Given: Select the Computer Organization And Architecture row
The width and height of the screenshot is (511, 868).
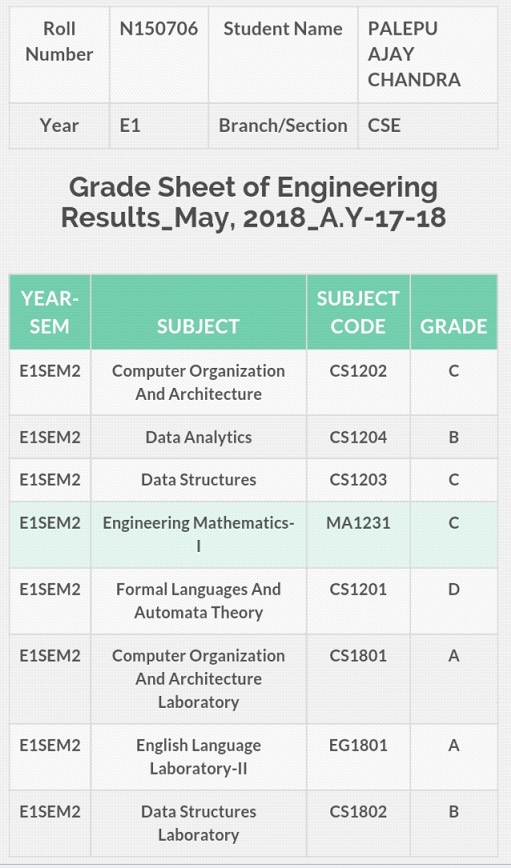Looking at the screenshot, I should coord(254,383).
